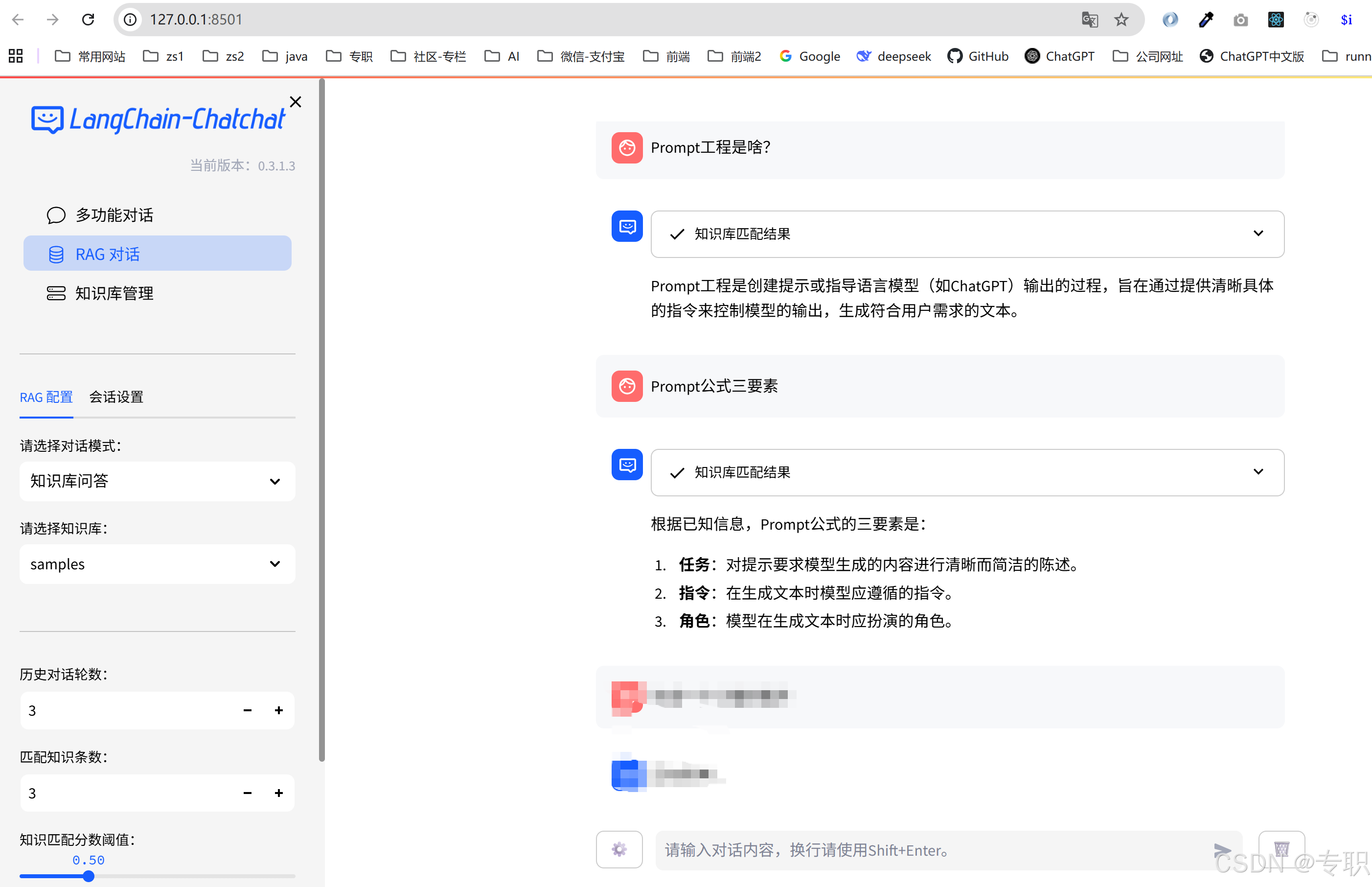
Task: Open the 微信-支付宝 bookmark folder
Action: coord(581,56)
